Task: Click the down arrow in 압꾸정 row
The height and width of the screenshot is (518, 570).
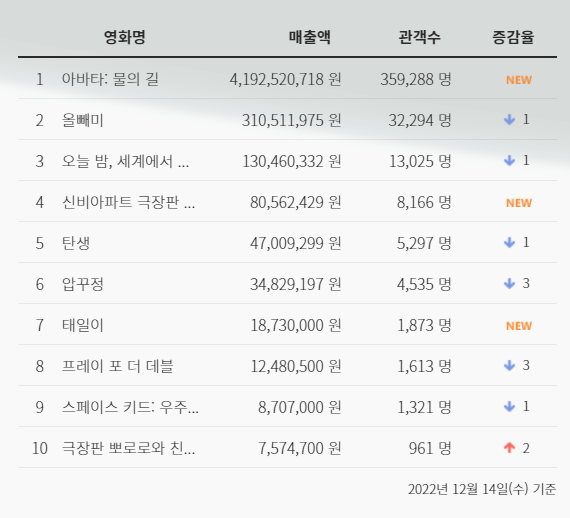Action: click(510, 284)
